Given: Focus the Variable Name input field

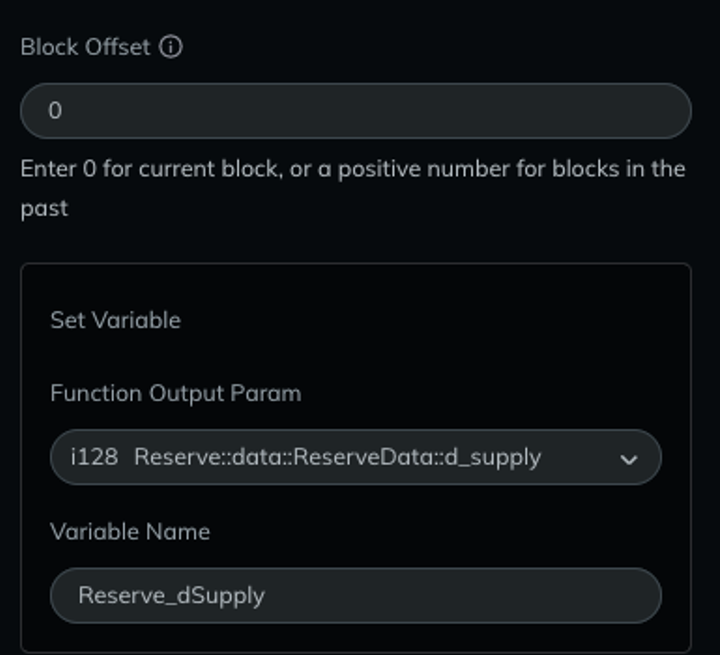Looking at the screenshot, I should (x=356, y=595).
